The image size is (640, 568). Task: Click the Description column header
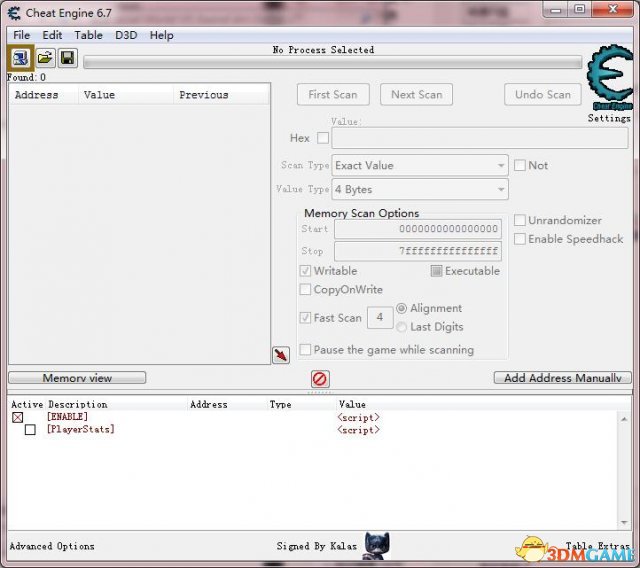78,404
